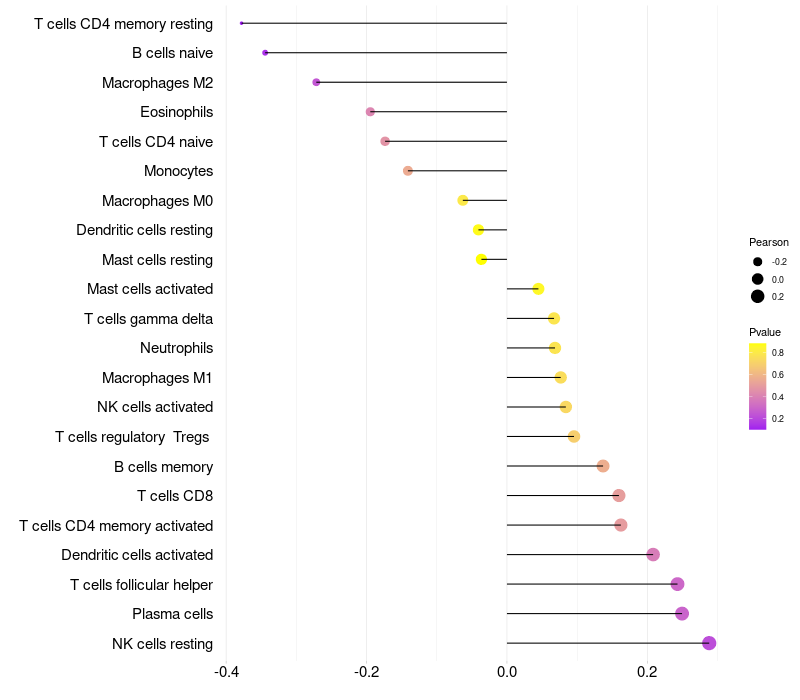Select the Mast cells resting yellow dot

coord(482,259)
